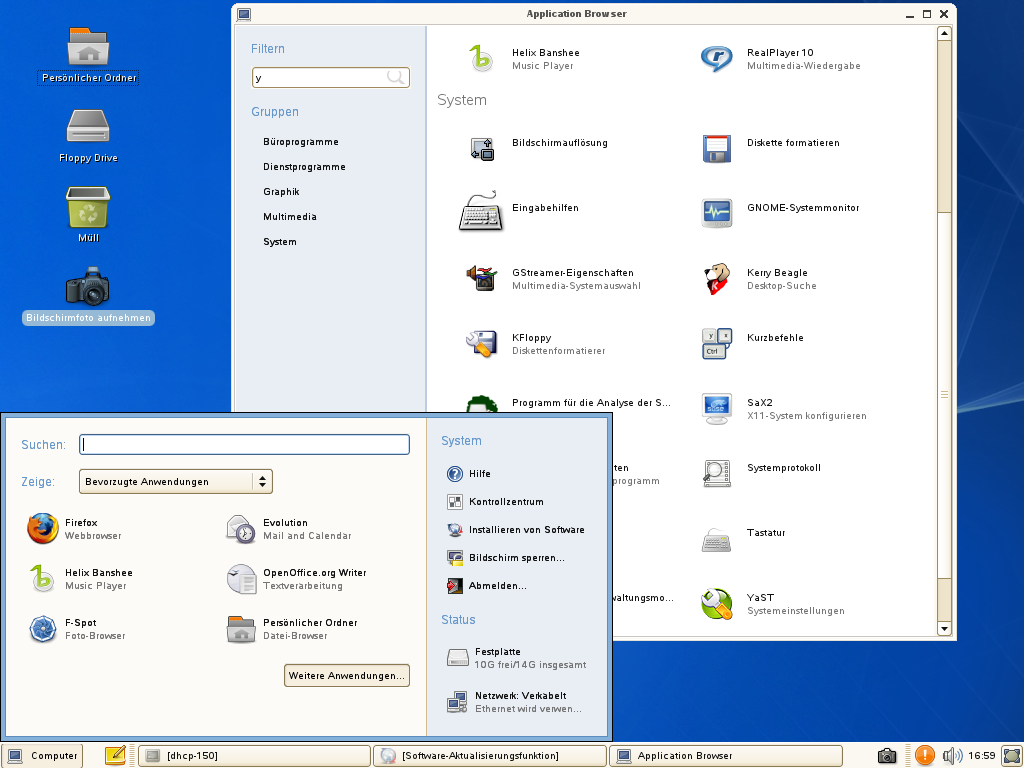The width and height of the screenshot is (1024, 768).
Task: Select Multimedia group in sidebar
Action: [x=290, y=217]
